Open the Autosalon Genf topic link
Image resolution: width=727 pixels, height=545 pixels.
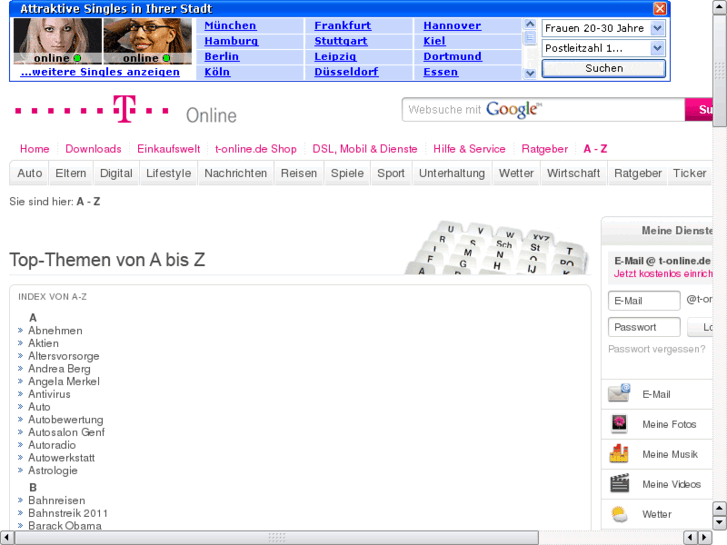pos(66,432)
